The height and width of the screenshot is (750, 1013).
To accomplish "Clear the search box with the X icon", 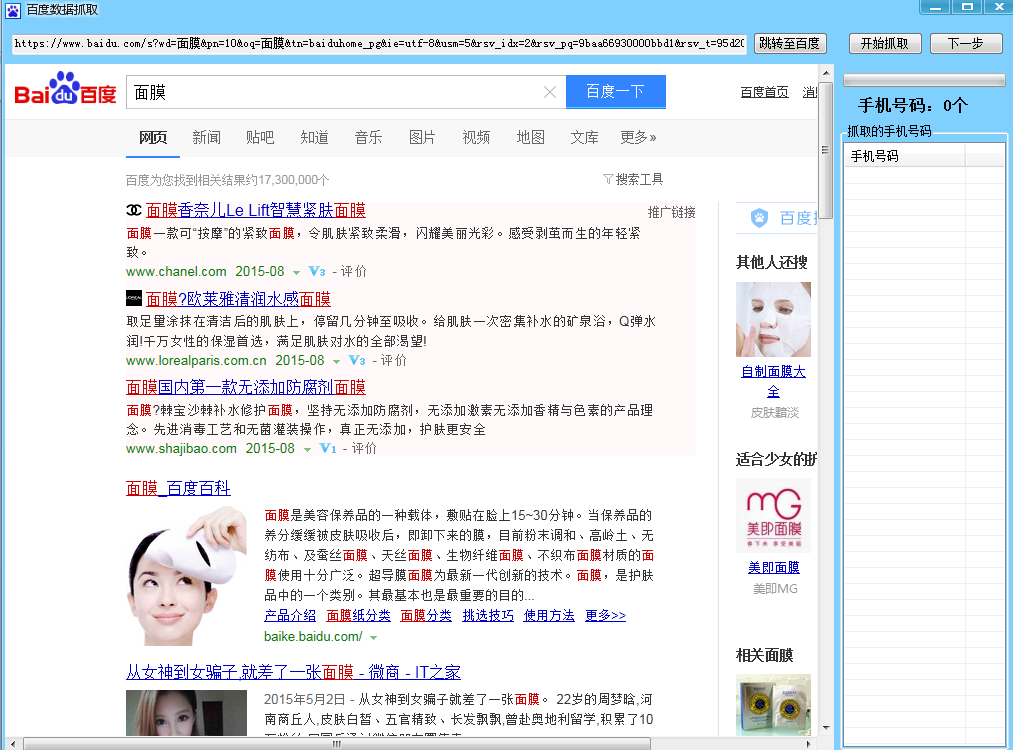I will pos(549,92).
